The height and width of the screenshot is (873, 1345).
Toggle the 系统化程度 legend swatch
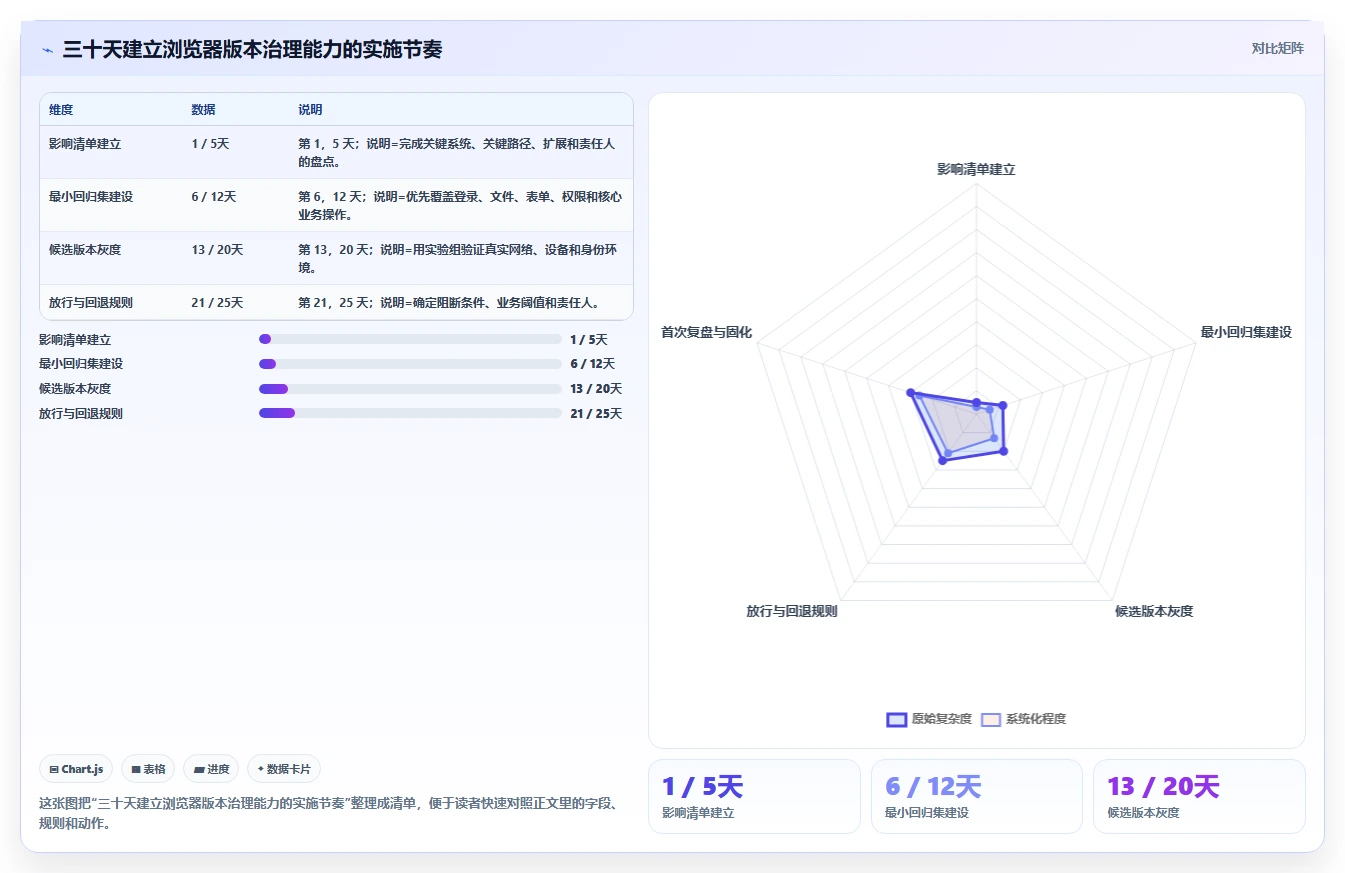[991, 719]
